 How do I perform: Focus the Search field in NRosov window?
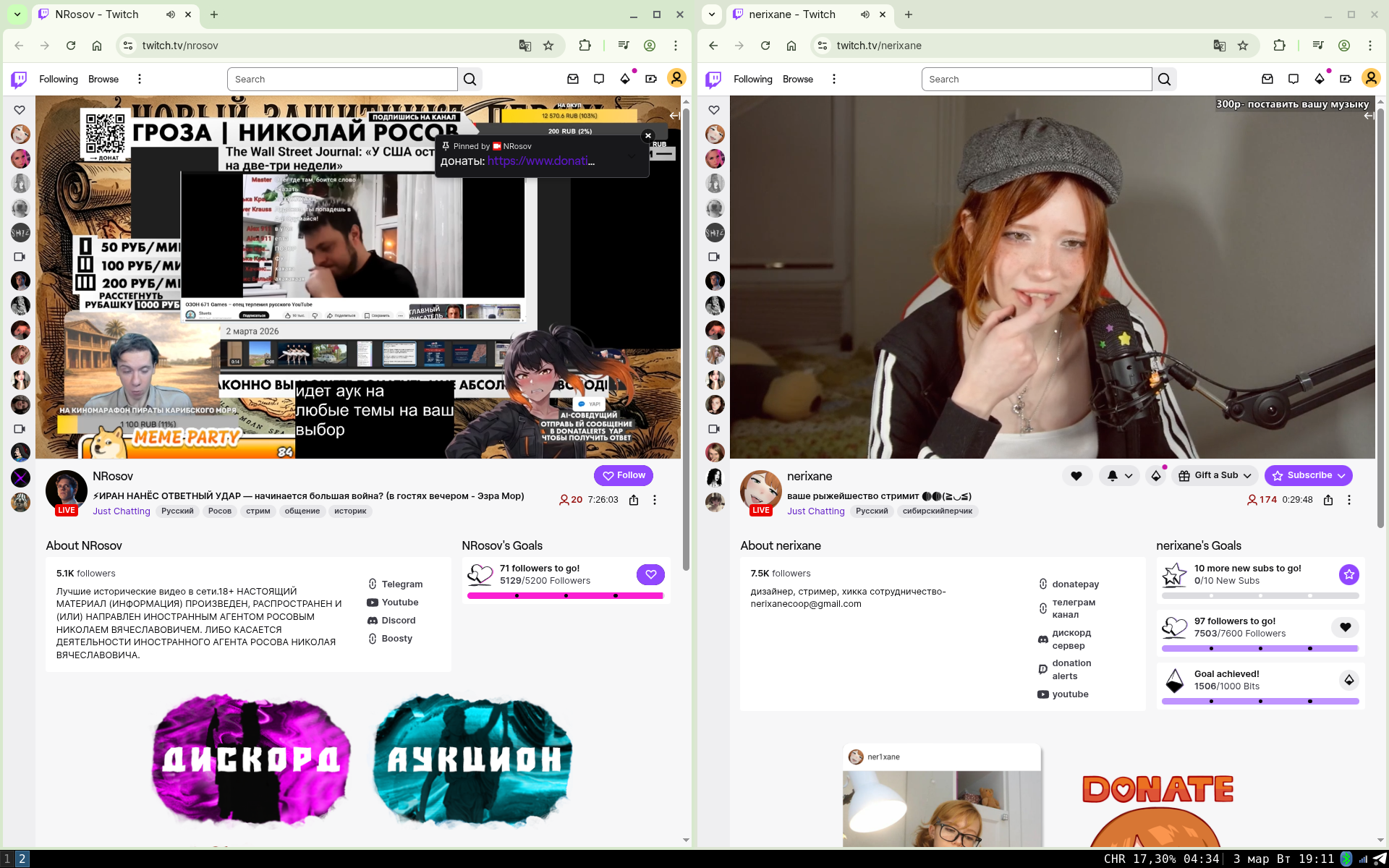[342, 79]
